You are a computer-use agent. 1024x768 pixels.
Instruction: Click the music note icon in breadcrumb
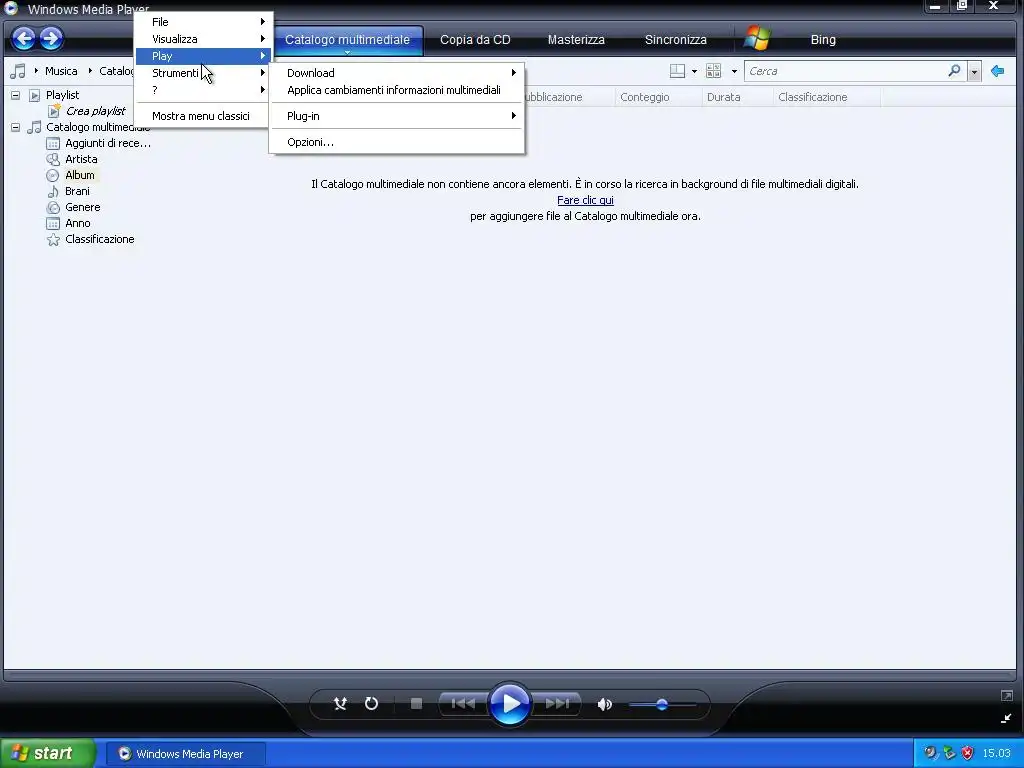coord(18,71)
